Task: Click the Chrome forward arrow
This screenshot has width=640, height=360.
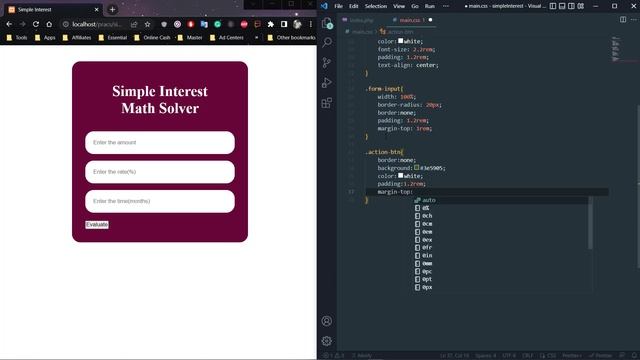Action: point(22,24)
